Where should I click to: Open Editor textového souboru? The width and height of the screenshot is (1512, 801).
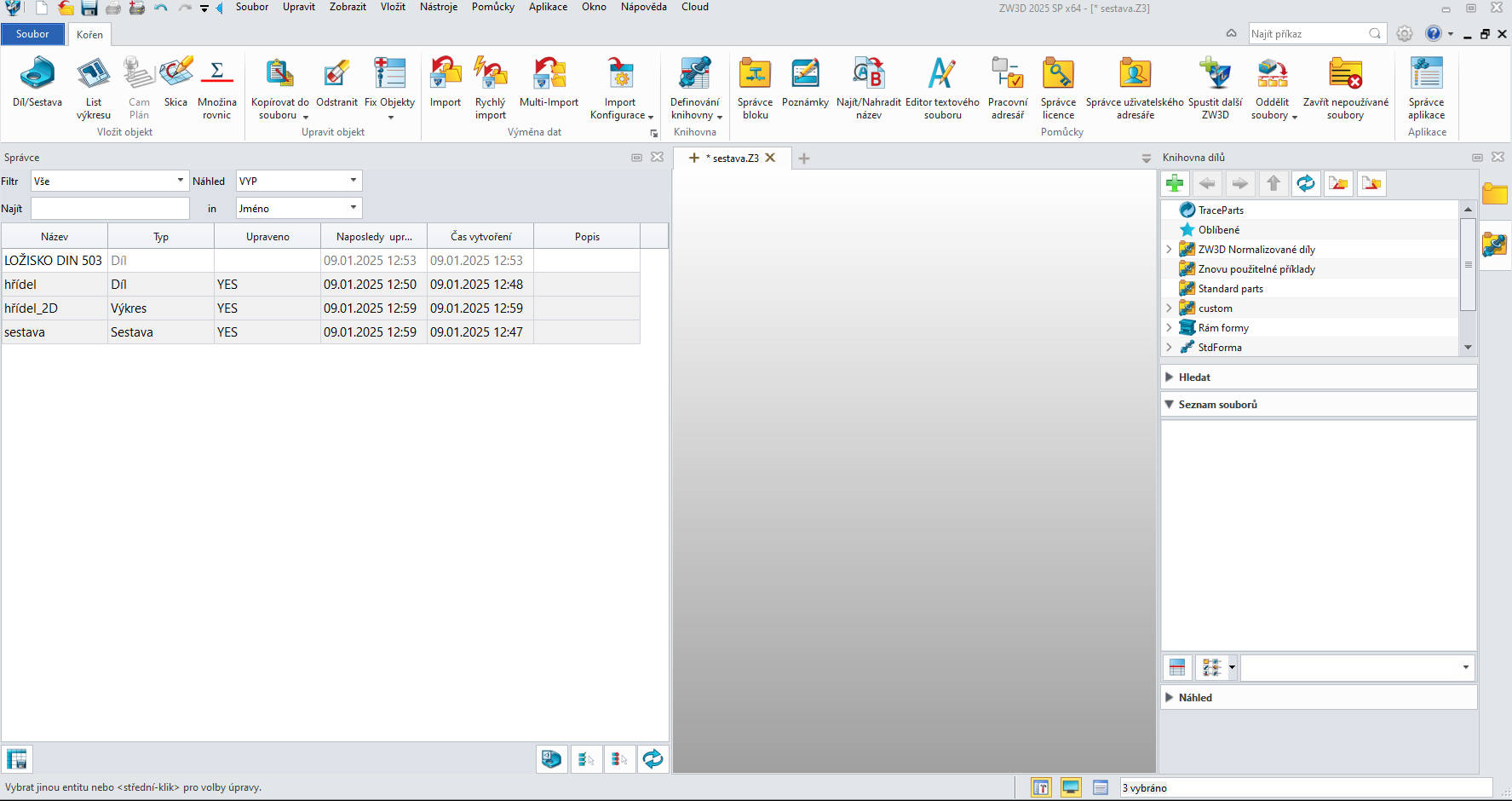pyautogui.click(x=942, y=88)
